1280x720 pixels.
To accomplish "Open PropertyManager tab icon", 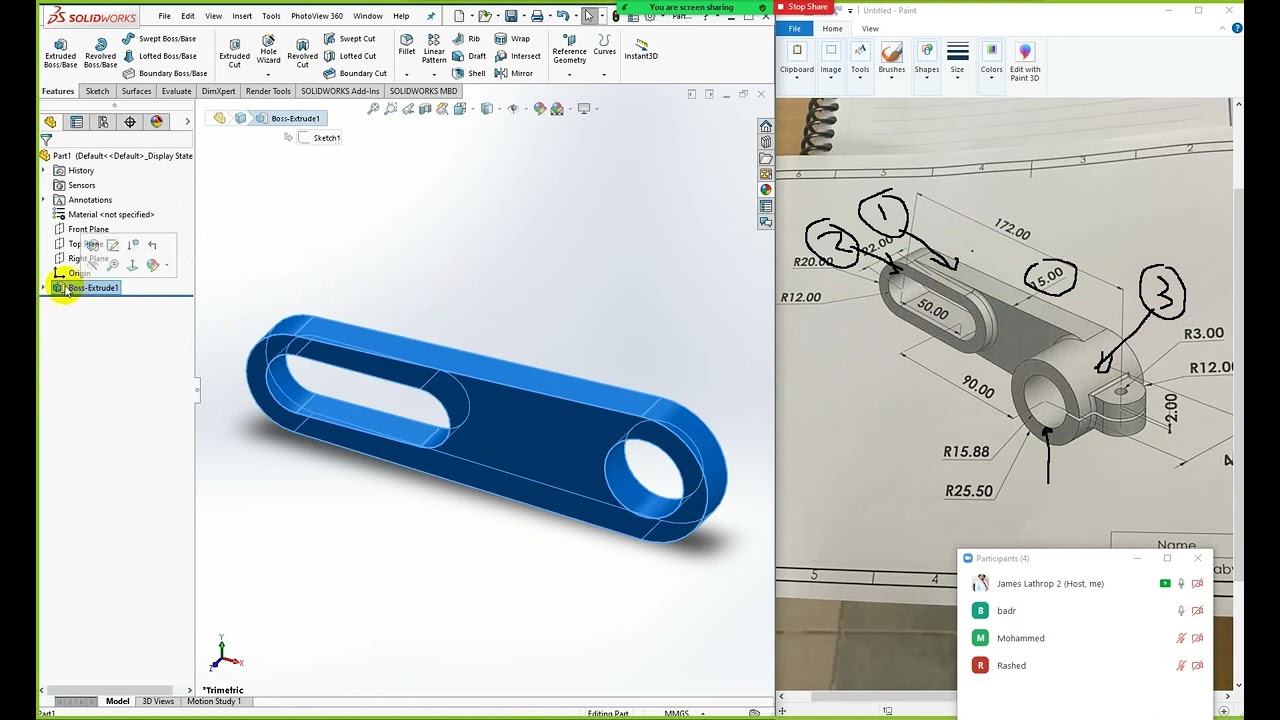I will [76, 122].
